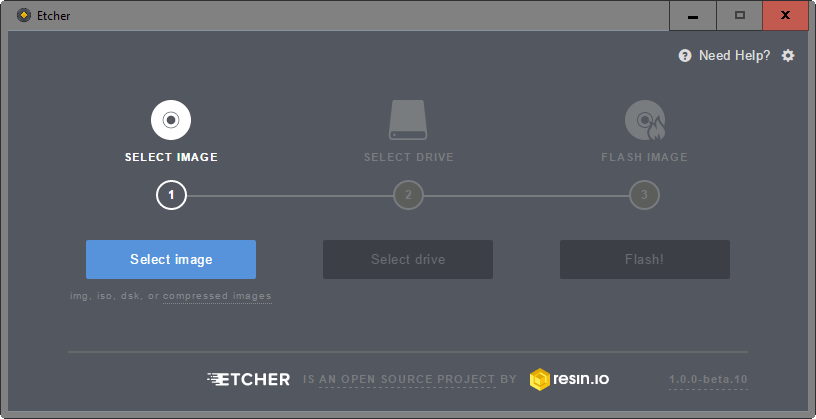Viewport: 816px width, 419px height.
Task: Click step number 2 circle
Action: tap(408, 195)
